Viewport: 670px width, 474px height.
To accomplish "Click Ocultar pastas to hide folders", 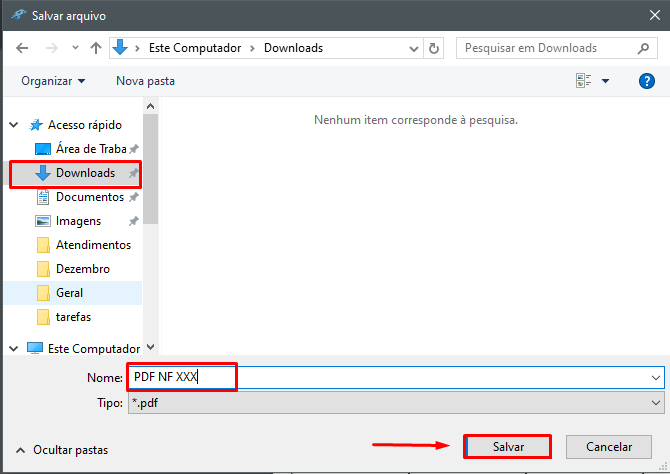I will click(62, 450).
